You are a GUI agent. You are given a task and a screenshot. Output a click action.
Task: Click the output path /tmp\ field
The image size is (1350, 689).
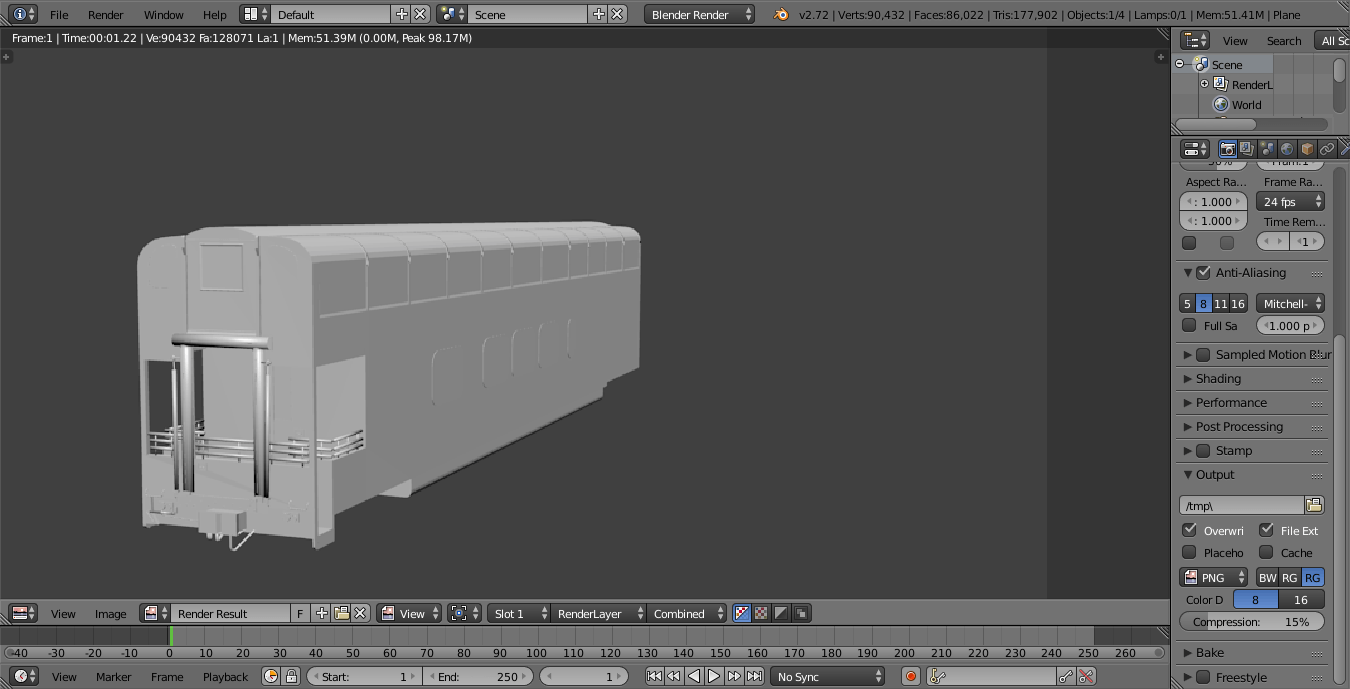[x=1241, y=505]
